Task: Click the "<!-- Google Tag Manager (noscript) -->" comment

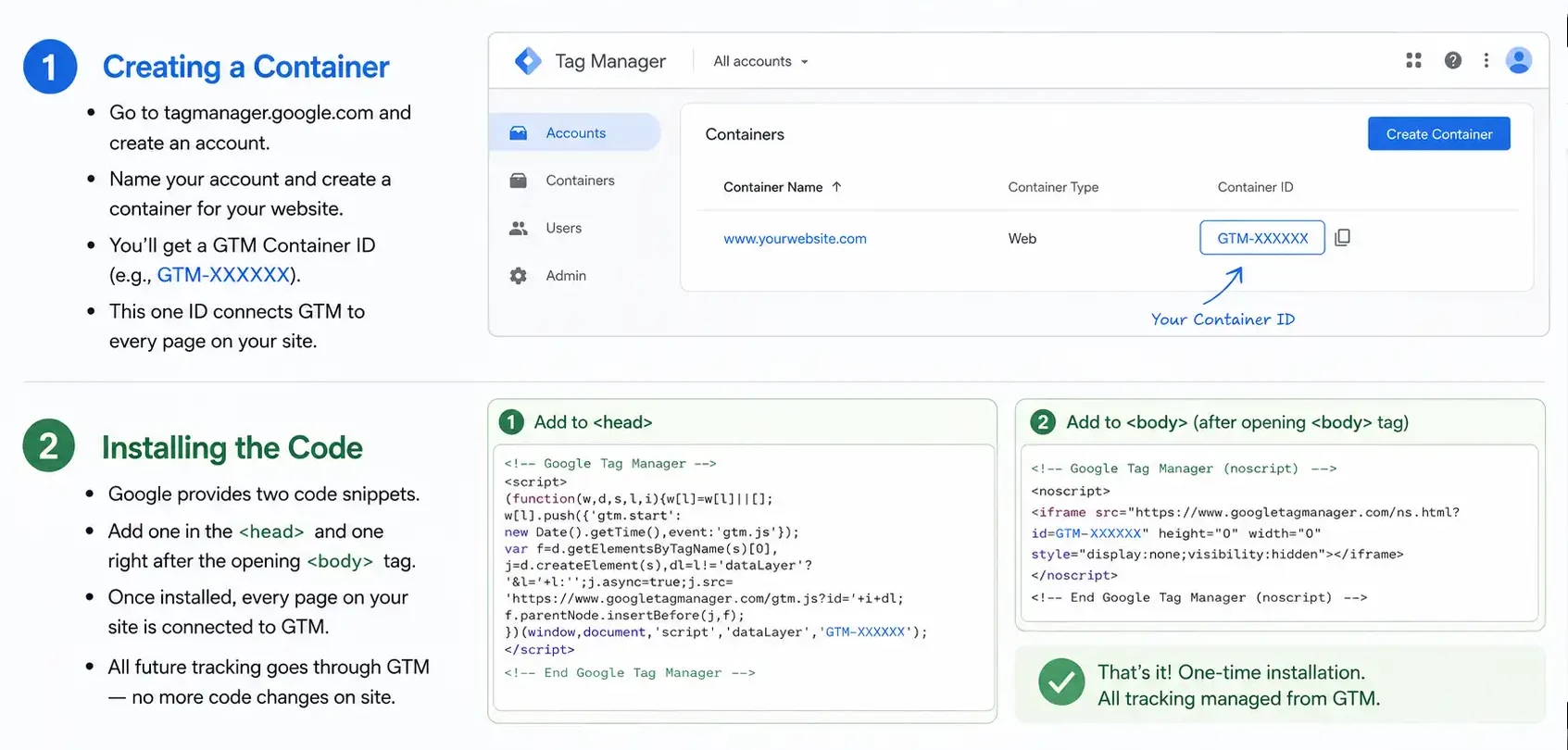Action: [1184, 469]
